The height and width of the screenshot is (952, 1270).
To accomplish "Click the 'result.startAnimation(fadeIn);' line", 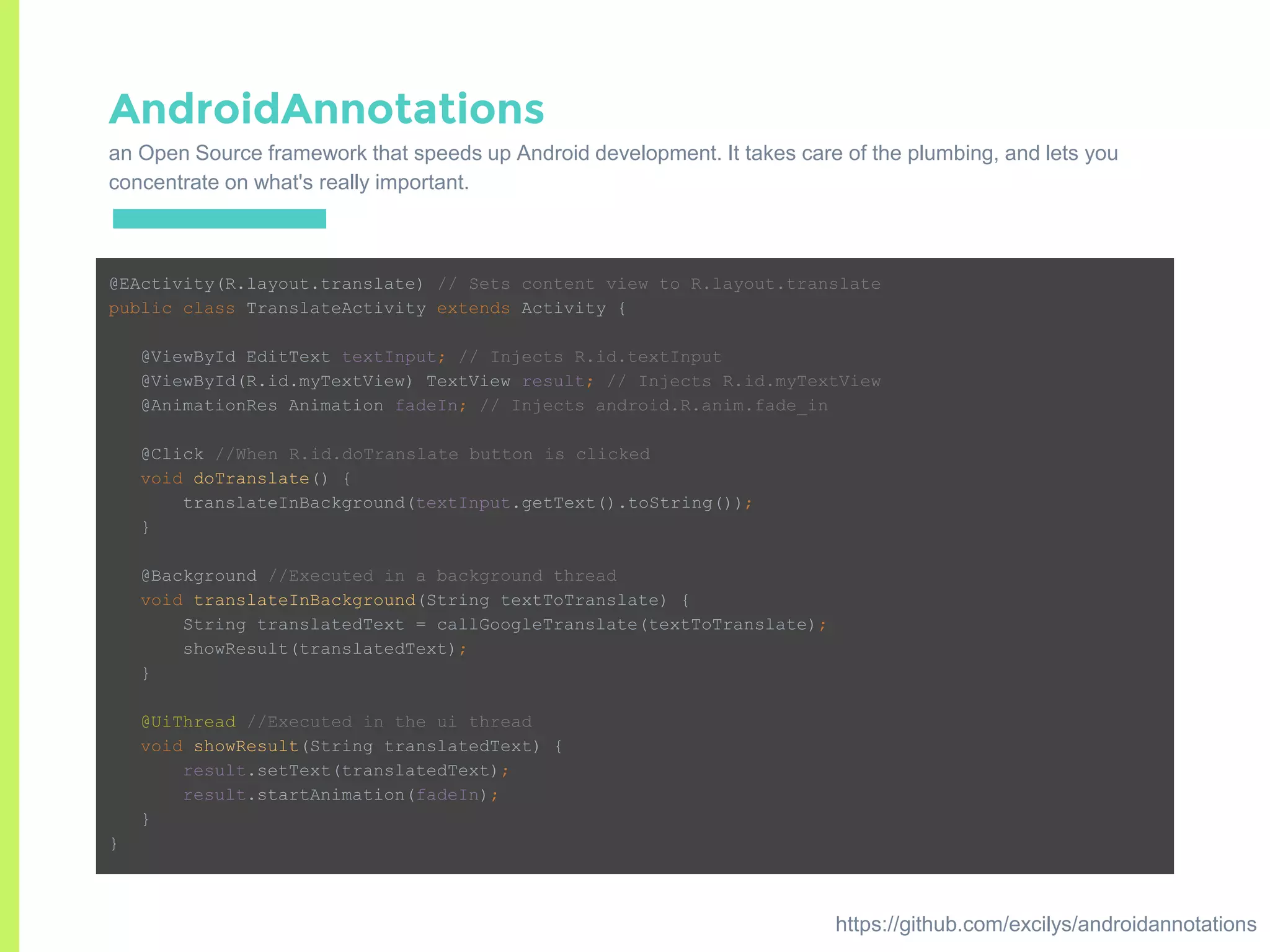I will pyautogui.click(x=340, y=795).
